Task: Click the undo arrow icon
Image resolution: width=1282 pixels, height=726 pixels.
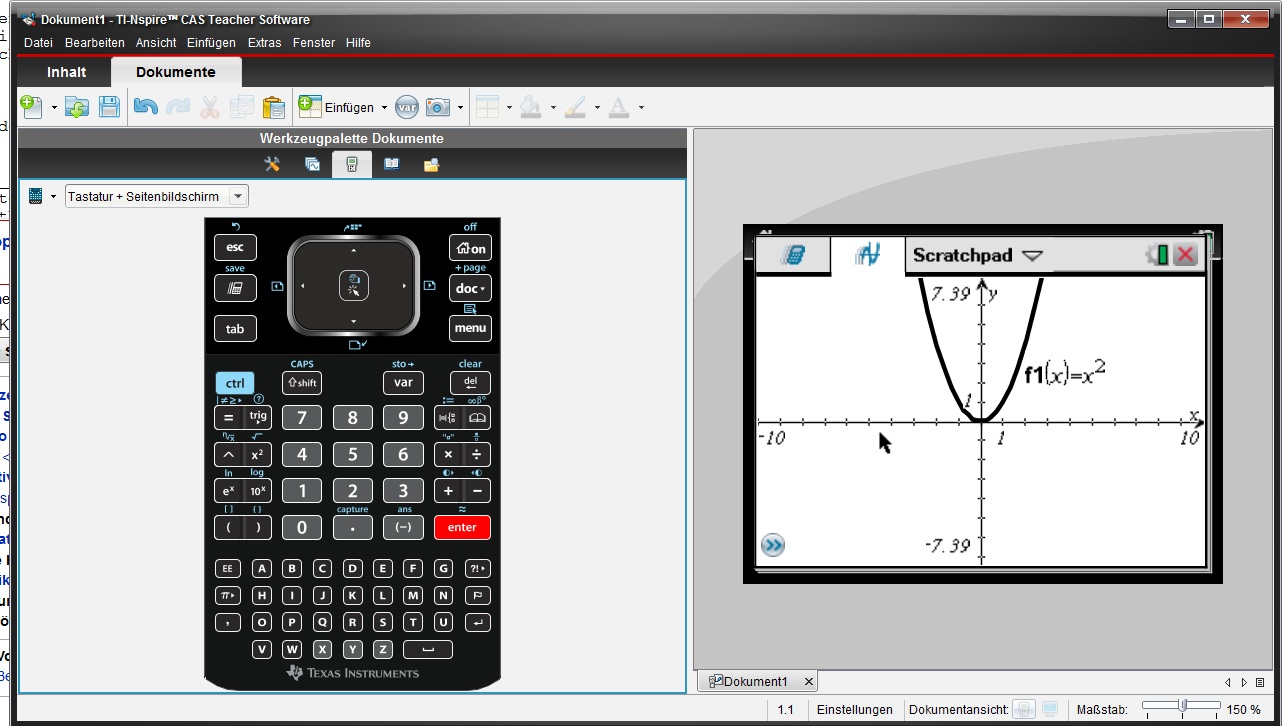Action: pos(146,107)
